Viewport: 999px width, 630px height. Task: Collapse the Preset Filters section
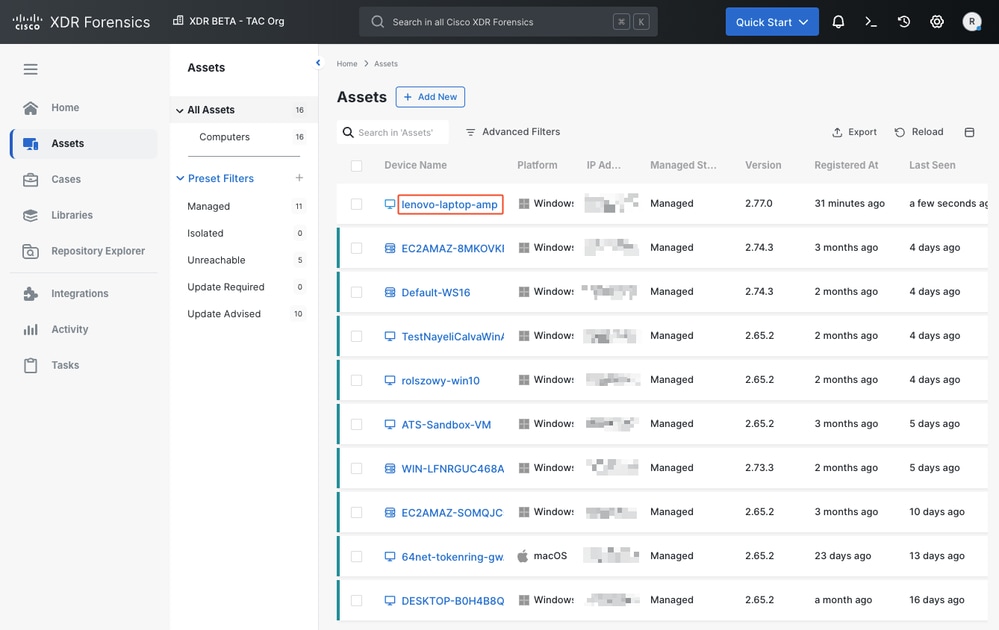click(x=180, y=179)
